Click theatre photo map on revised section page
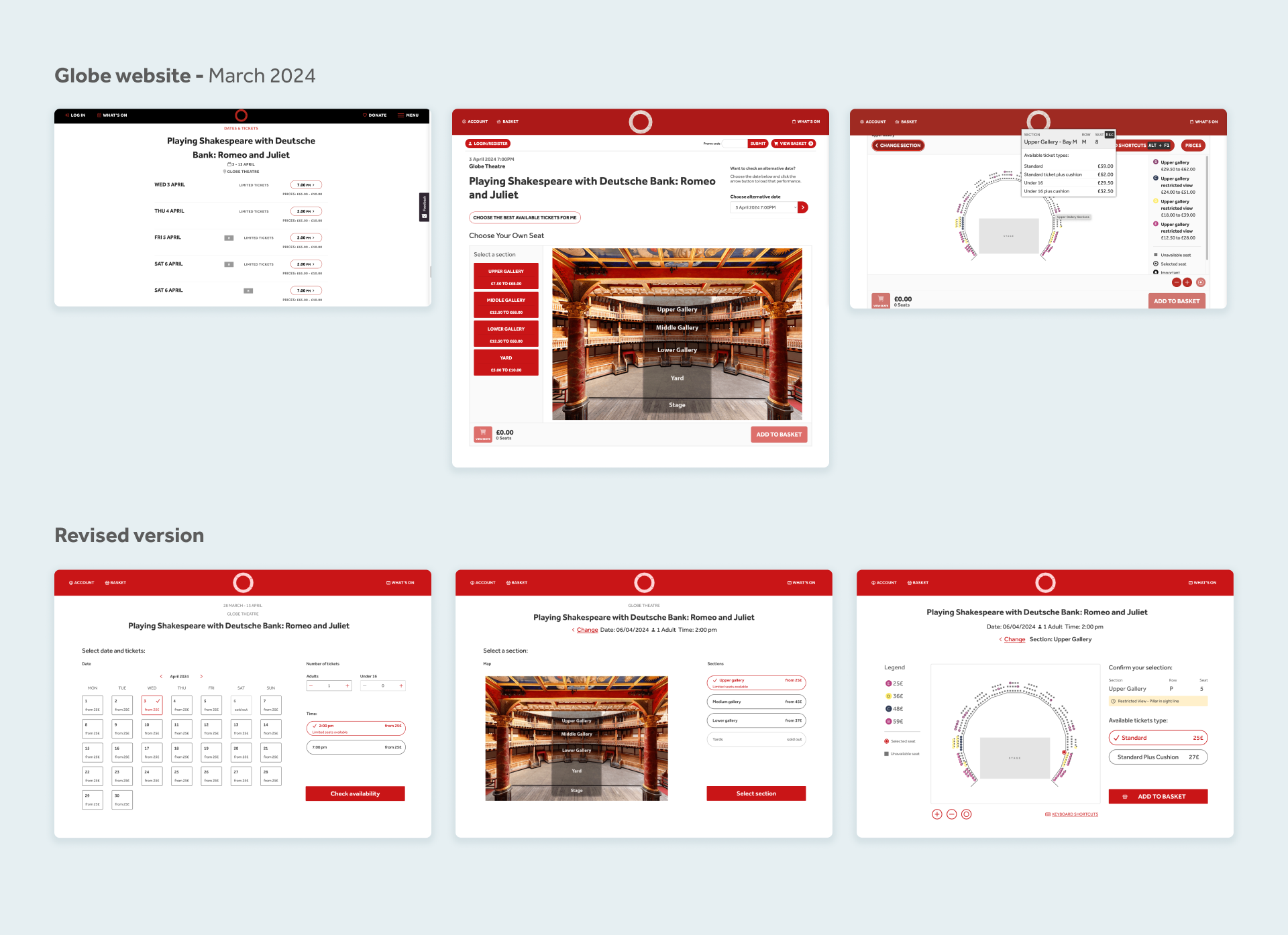This screenshot has width=1288, height=935. pyautogui.click(x=577, y=738)
